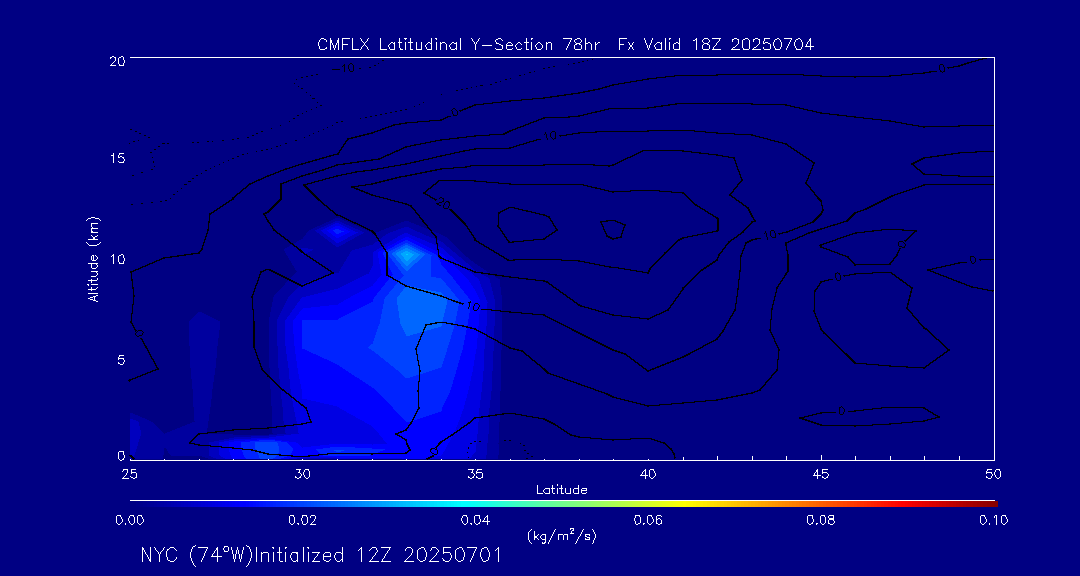Click colorbar value label "0.00"
Screen dimensions: 1080x576
tap(129, 520)
